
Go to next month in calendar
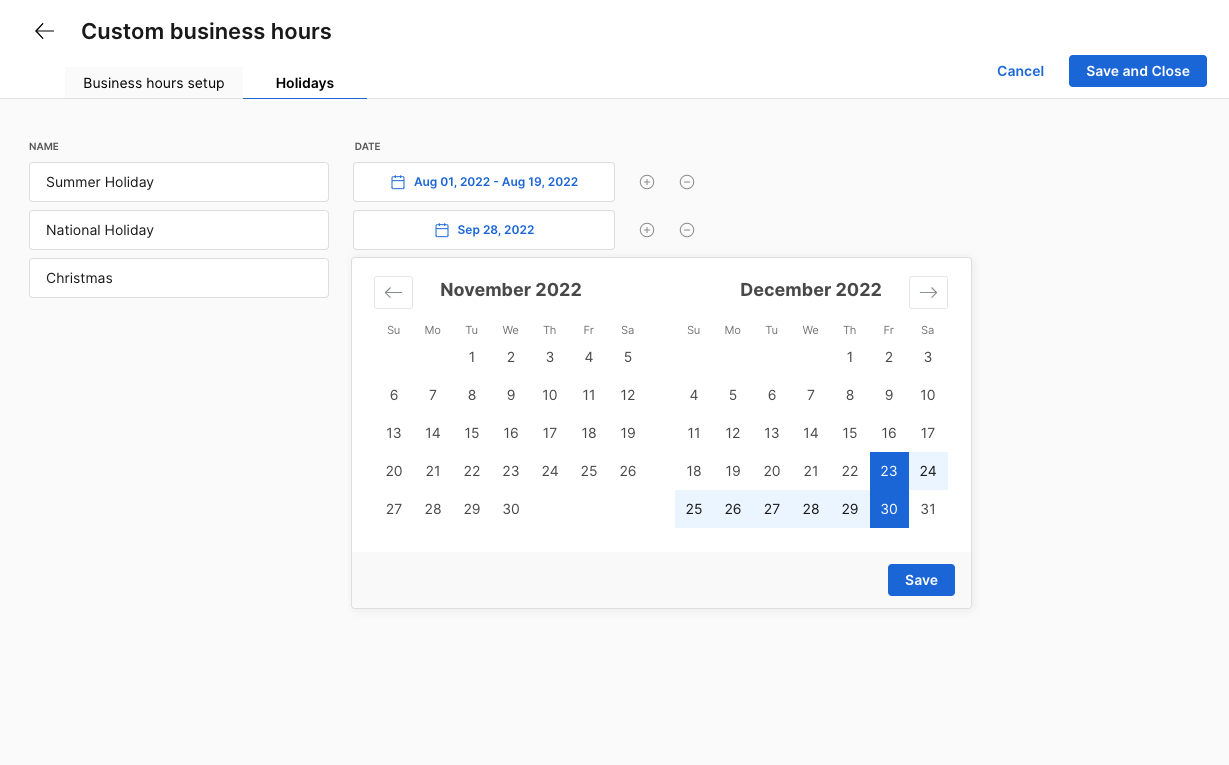[928, 292]
